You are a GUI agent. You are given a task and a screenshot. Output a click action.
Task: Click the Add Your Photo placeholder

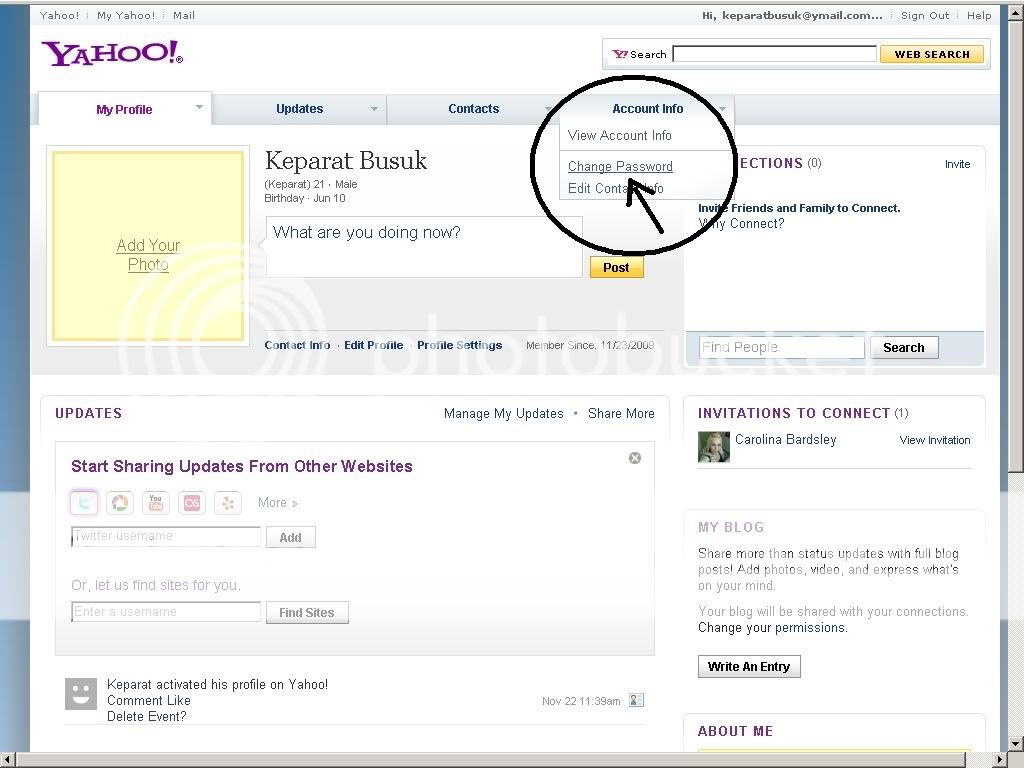[x=148, y=255]
